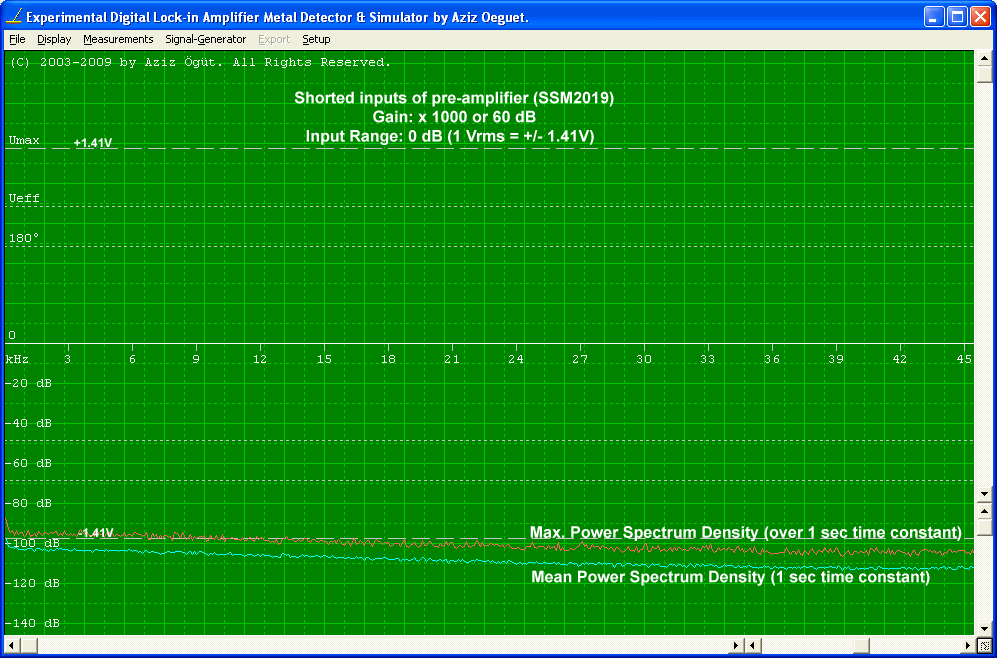The height and width of the screenshot is (658, 997).
Task: Click the 15 frequency axis label
Action: coord(324,359)
